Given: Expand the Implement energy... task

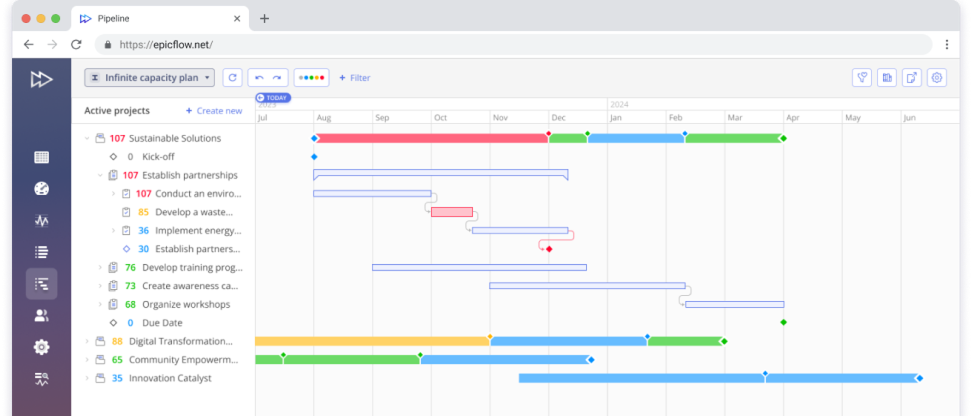Looking at the screenshot, I should 113,231.
